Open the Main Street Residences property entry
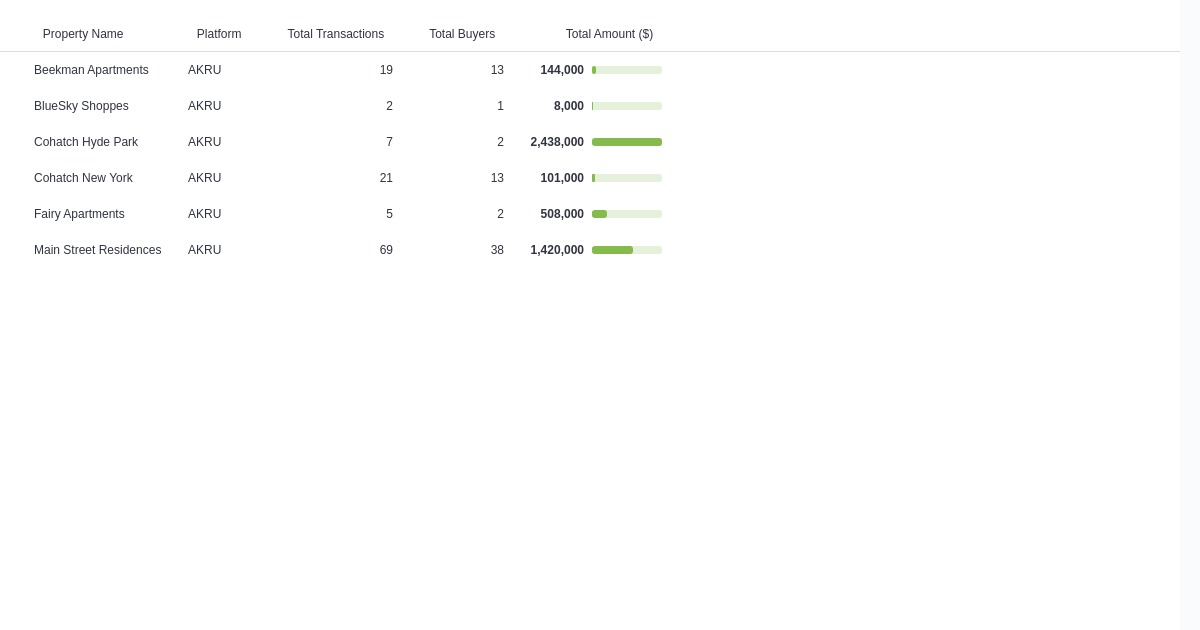Screen dimensions: 1200x630 97,250
